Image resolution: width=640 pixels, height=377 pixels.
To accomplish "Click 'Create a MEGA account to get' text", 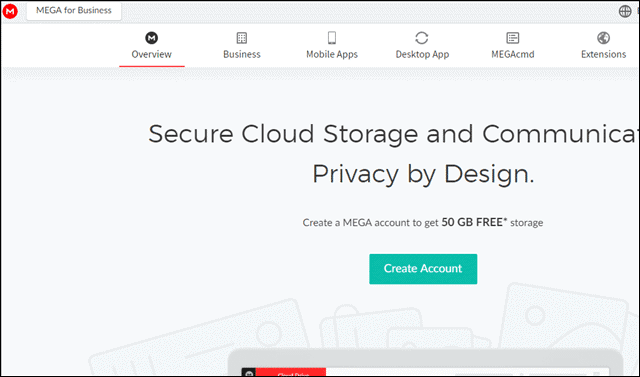I will [x=371, y=223].
